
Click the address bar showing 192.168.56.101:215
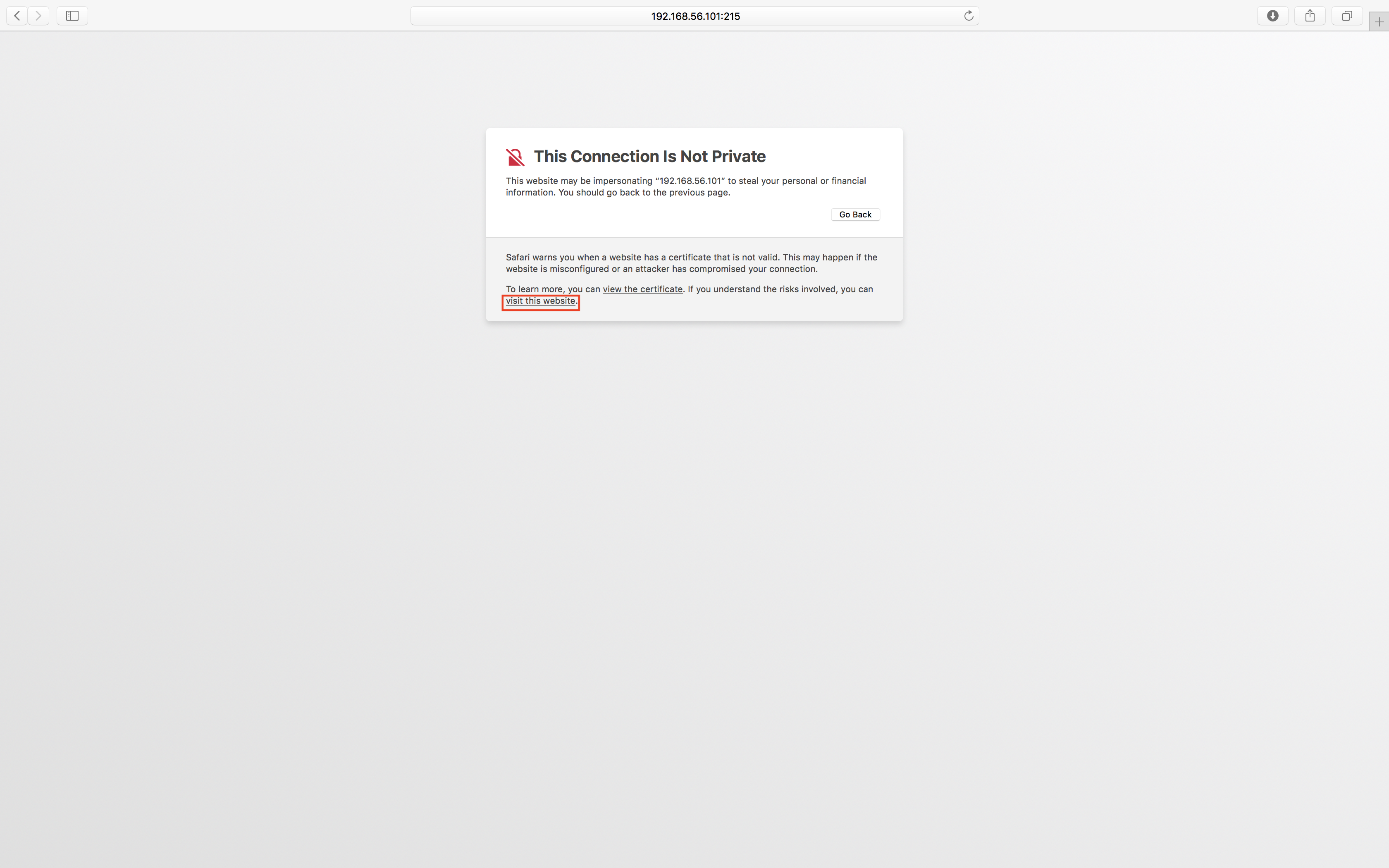pos(694,16)
